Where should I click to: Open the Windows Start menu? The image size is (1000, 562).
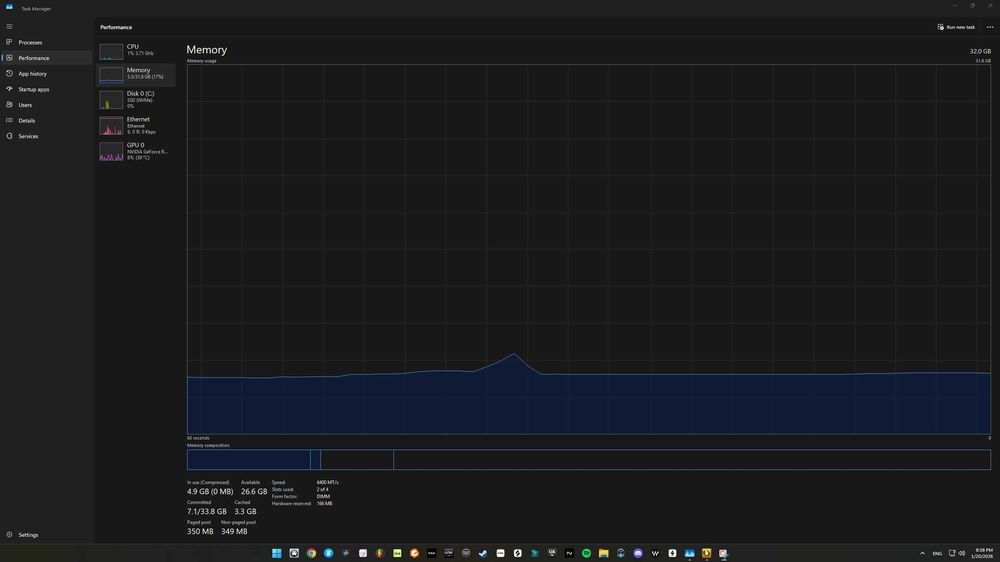pos(277,553)
